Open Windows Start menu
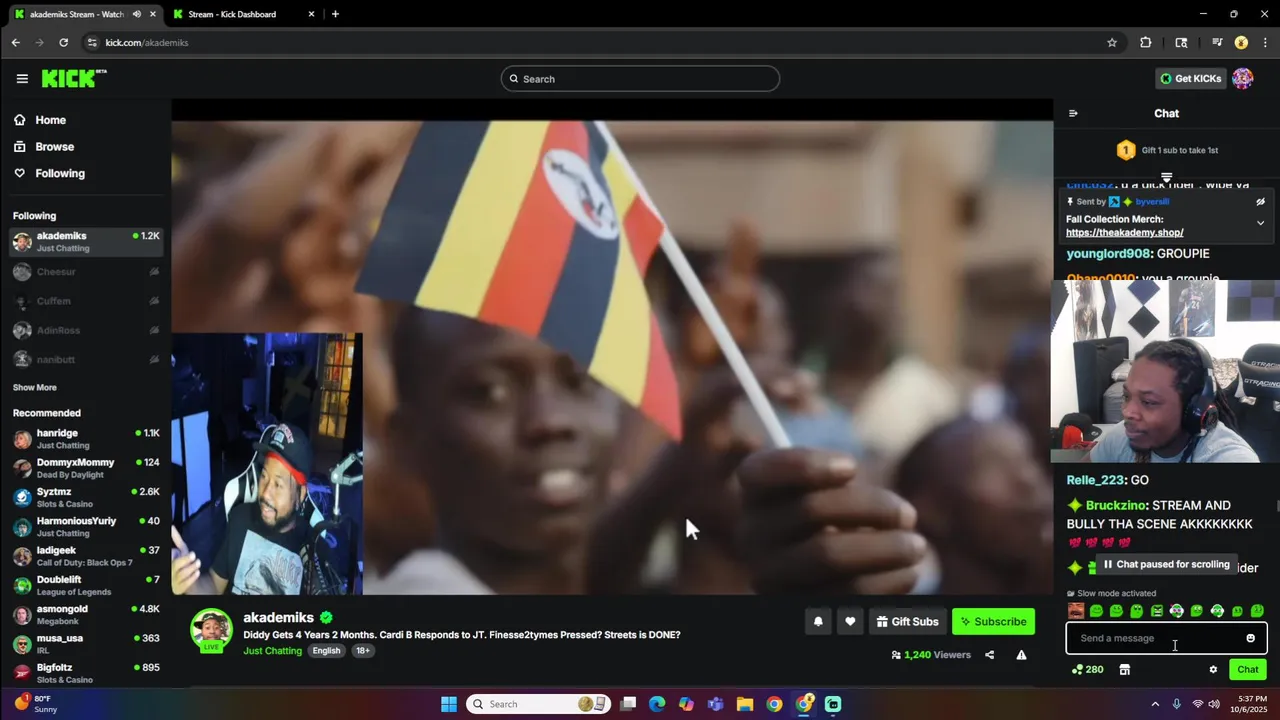Image resolution: width=1280 pixels, height=720 pixels. coord(449,704)
